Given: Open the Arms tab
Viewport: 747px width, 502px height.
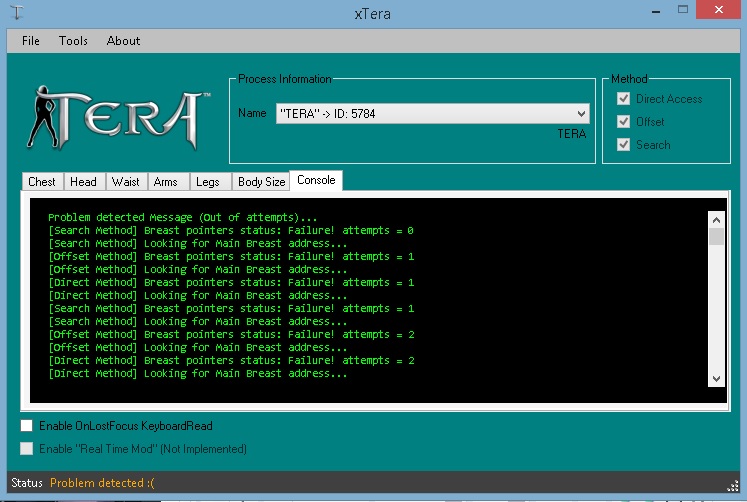Looking at the screenshot, I should tap(165, 182).
